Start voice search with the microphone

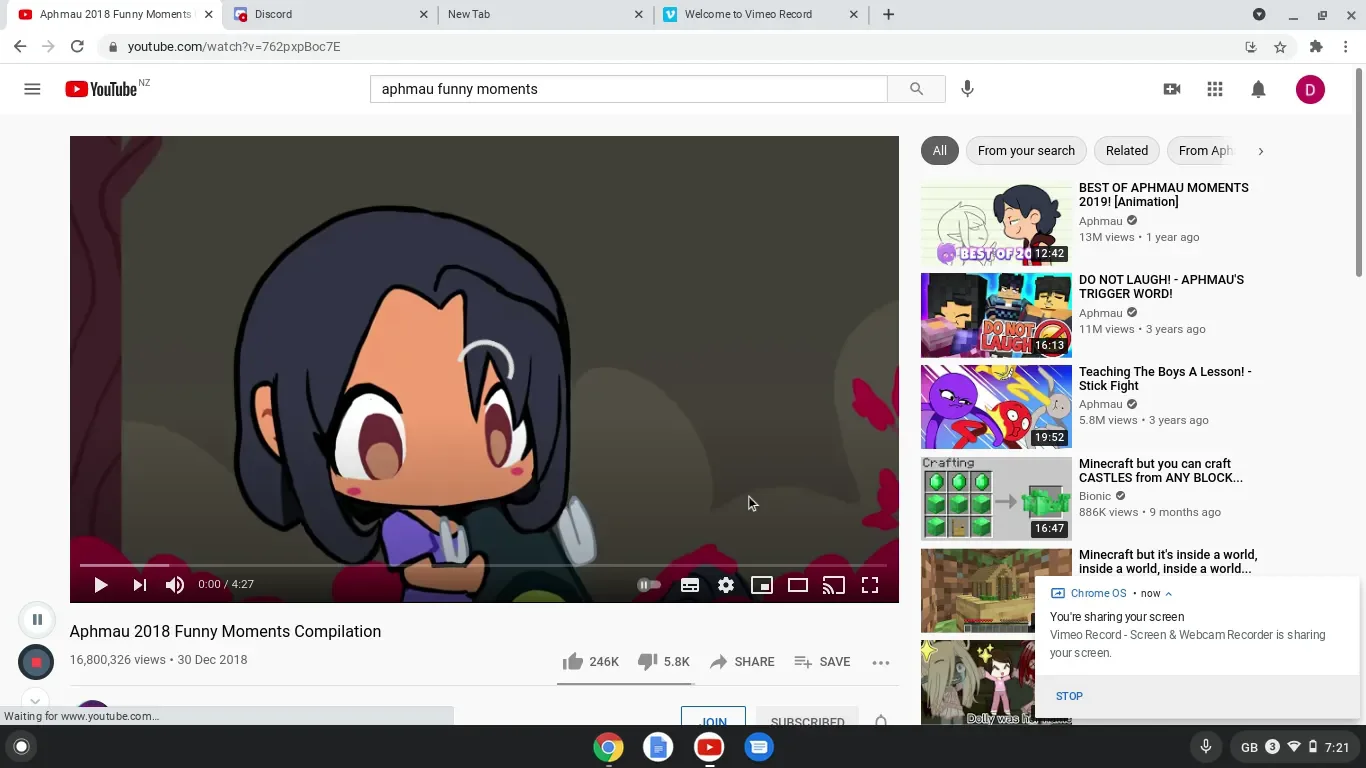coord(967,89)
